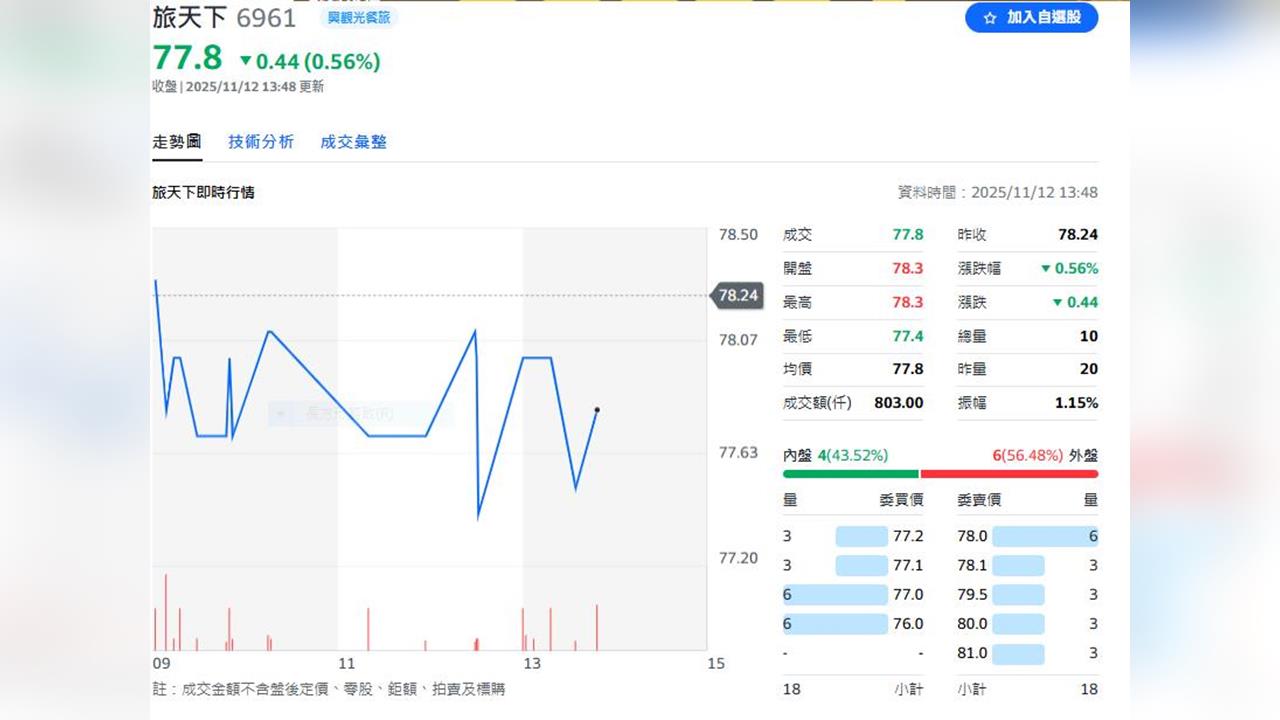Switch to the 技術分析 tab
The image size is (1280, 720).
click(261, 142)
